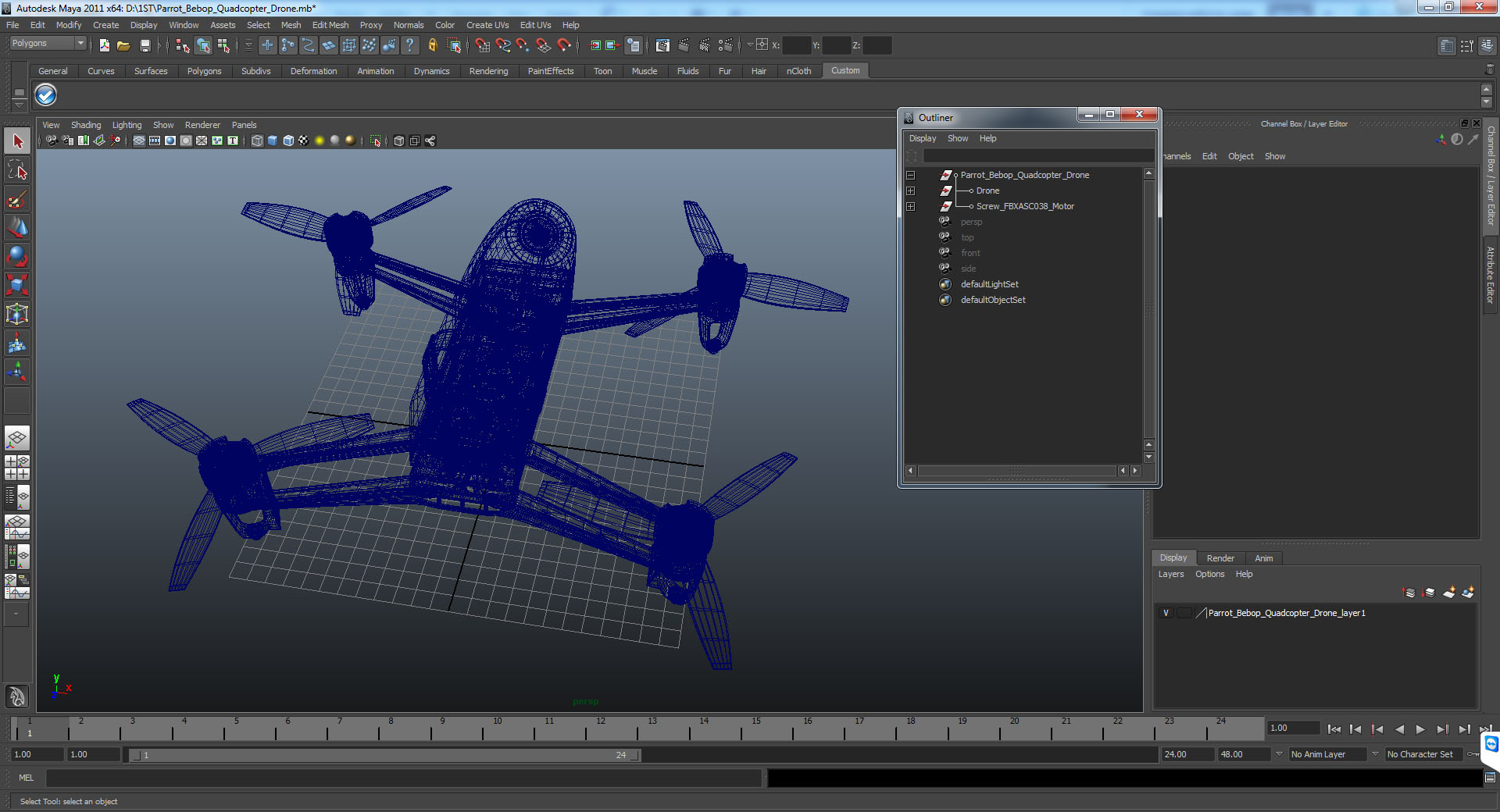Enable snap to curves magnet

pos(503,45)
